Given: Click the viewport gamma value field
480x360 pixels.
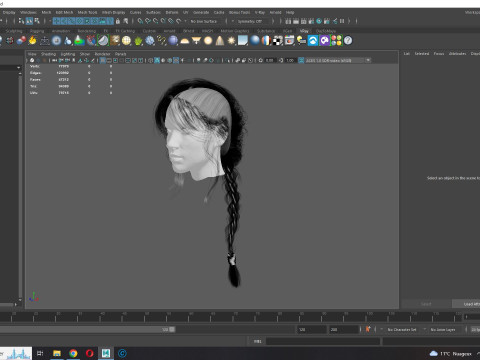Looking at the screenshot, I should coord(290,60).
